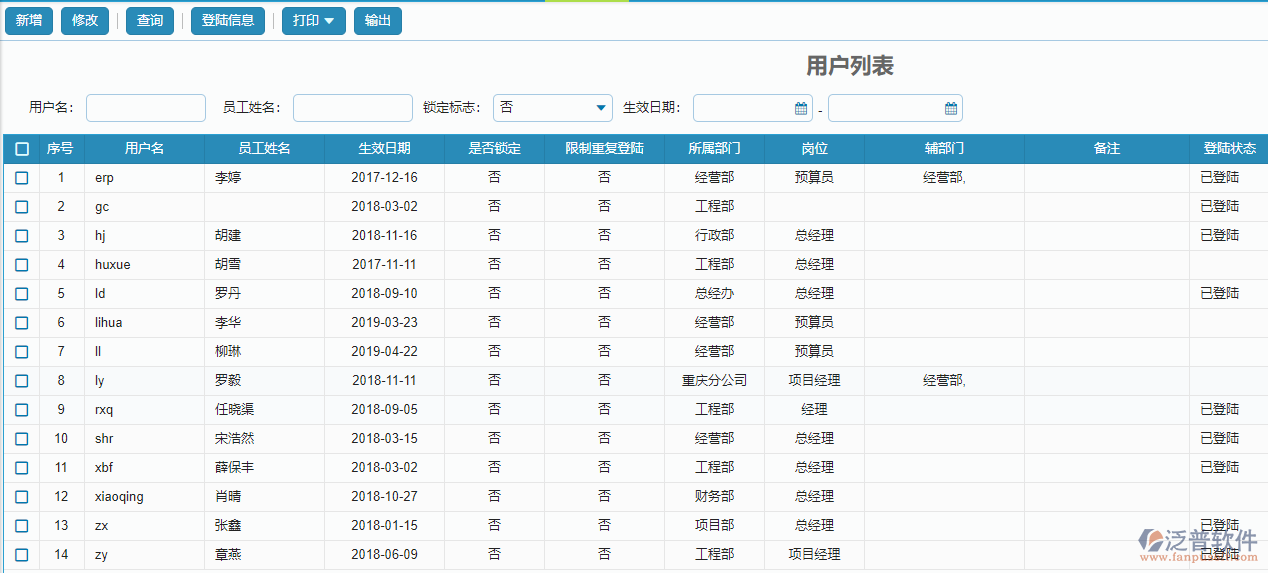Click the 输出 button
1268x573 pixels.
(x=378, y=20)
